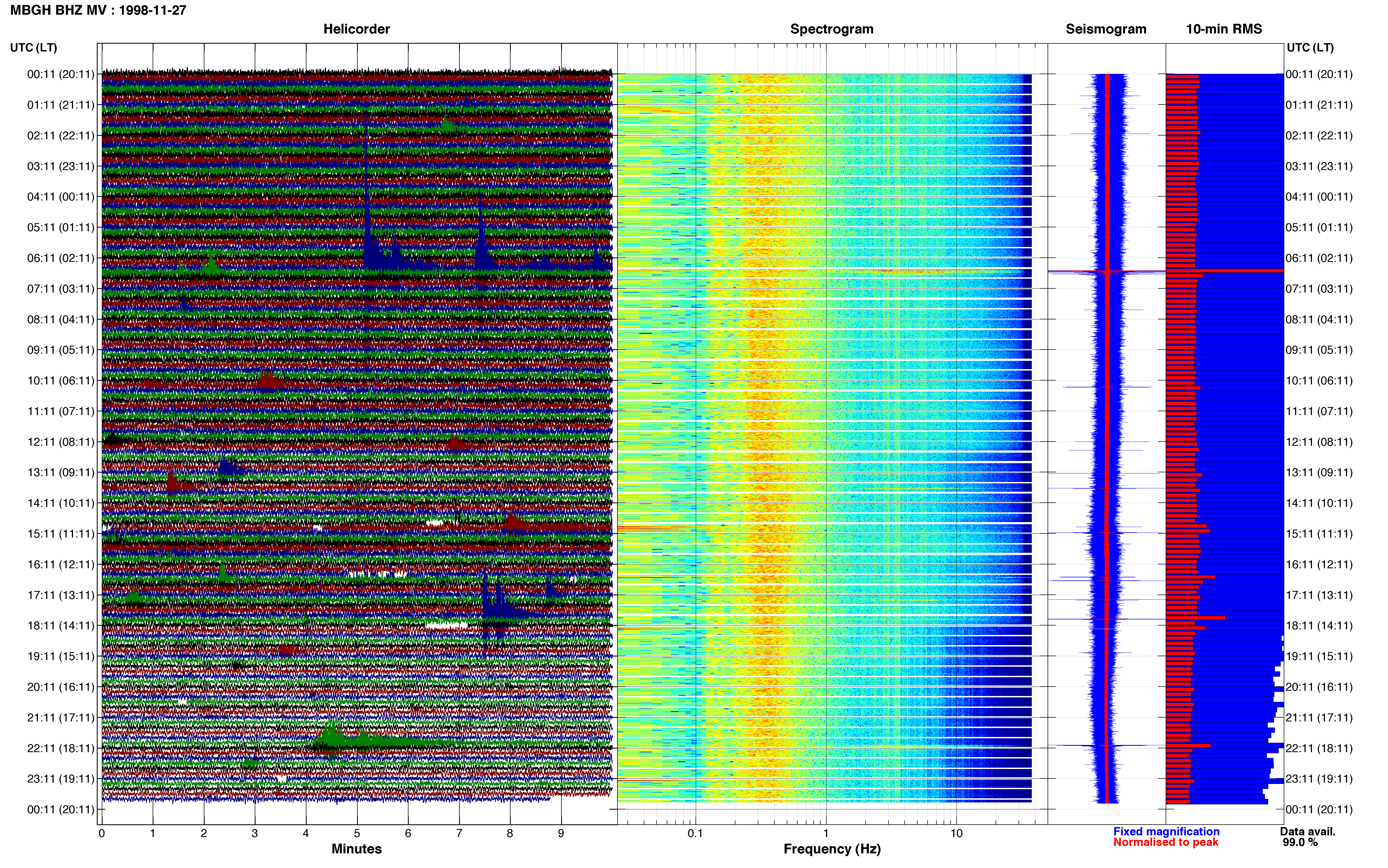The image size is (1388, 868).
Task: Click the left time label '02:11 (22:11)'
Action: pos(61,135)
